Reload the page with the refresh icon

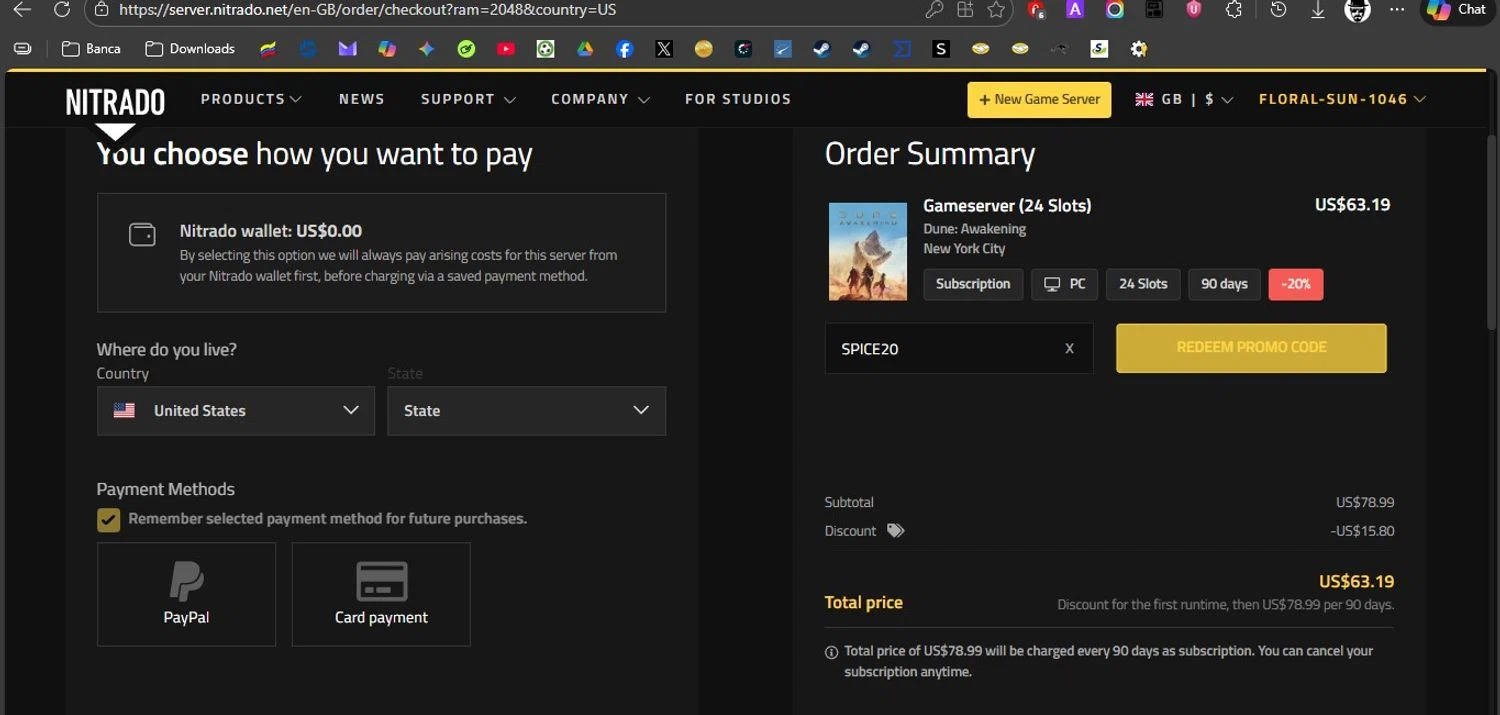(x=62, y=10)
